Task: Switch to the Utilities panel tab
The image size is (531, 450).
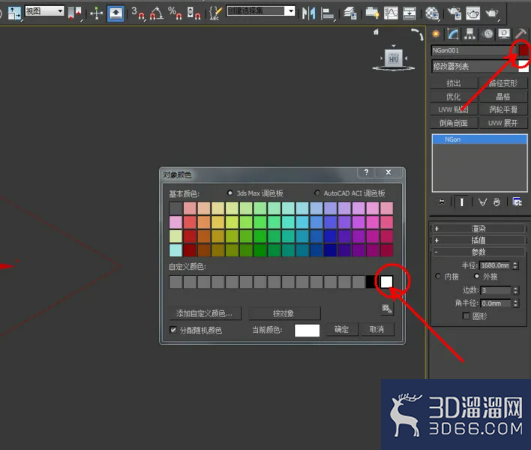Action: click(521, 34)
